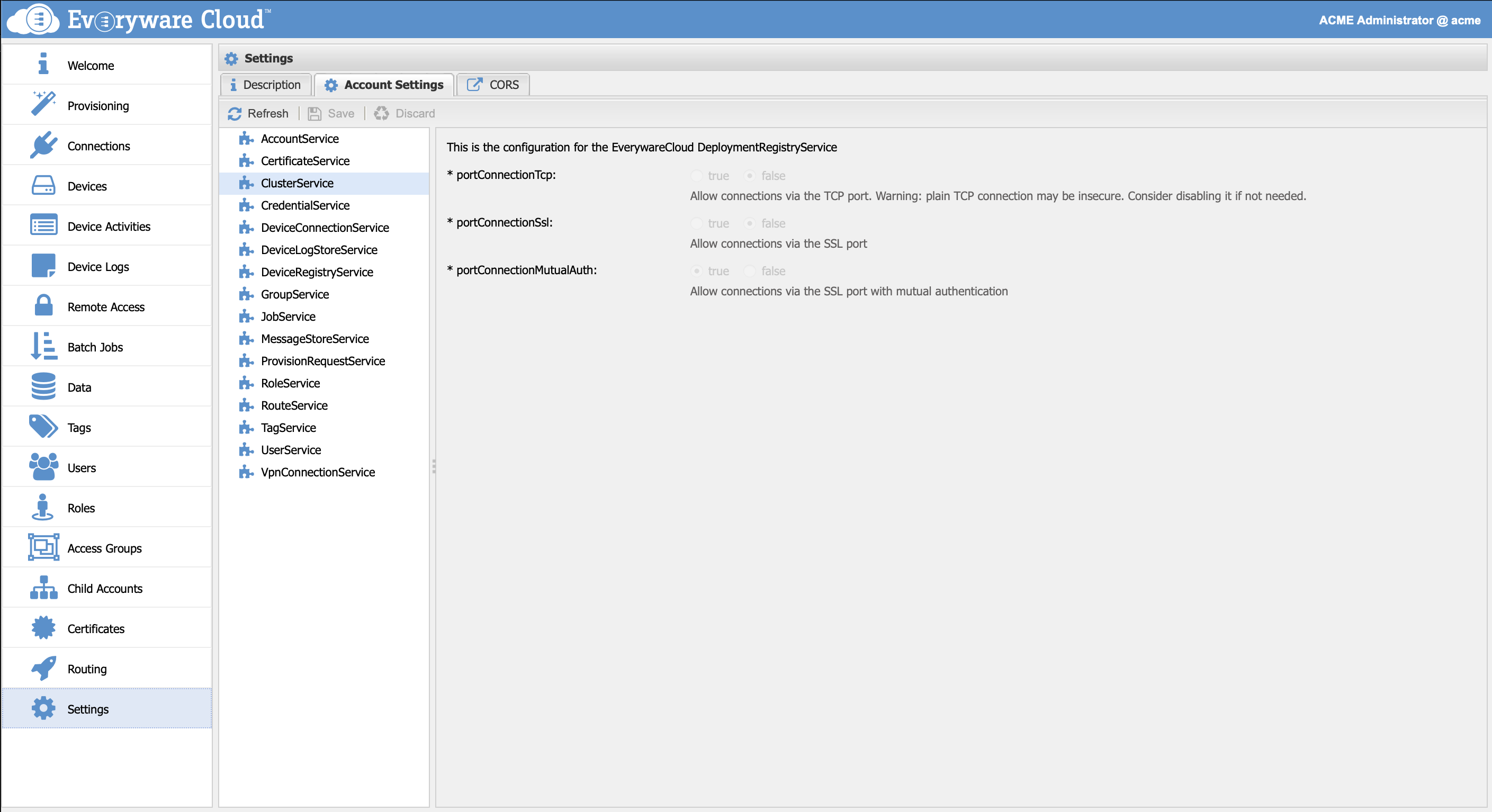Select DeviceConnectionService in service list
The height and width of the screenshot is (812, 1492).
(325, 228)
